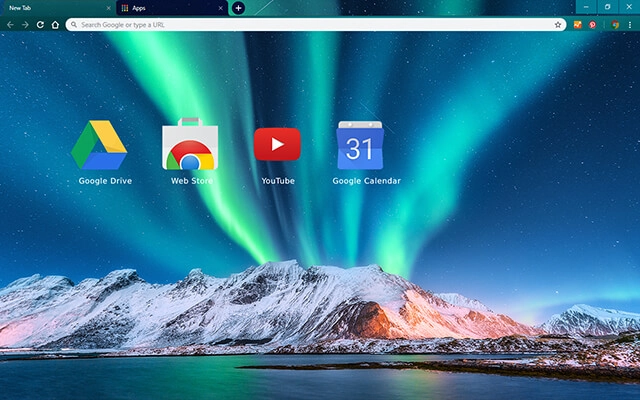640x400 pixels.
Task: Close the Apps tab
Action: 220,8
